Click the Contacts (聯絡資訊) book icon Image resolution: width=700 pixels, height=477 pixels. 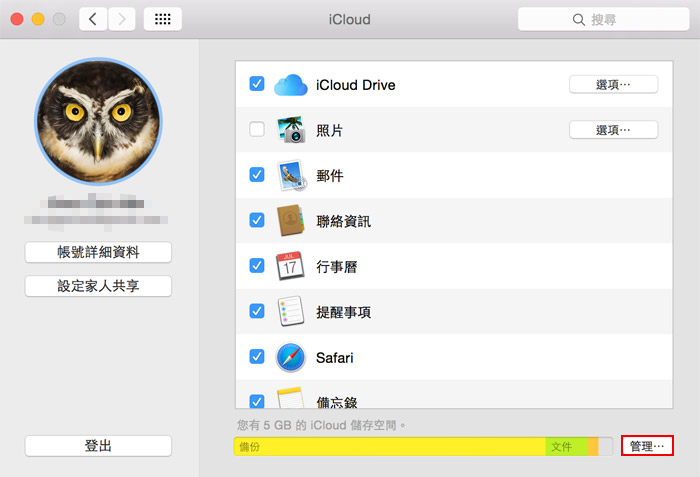tap(290, 220)
